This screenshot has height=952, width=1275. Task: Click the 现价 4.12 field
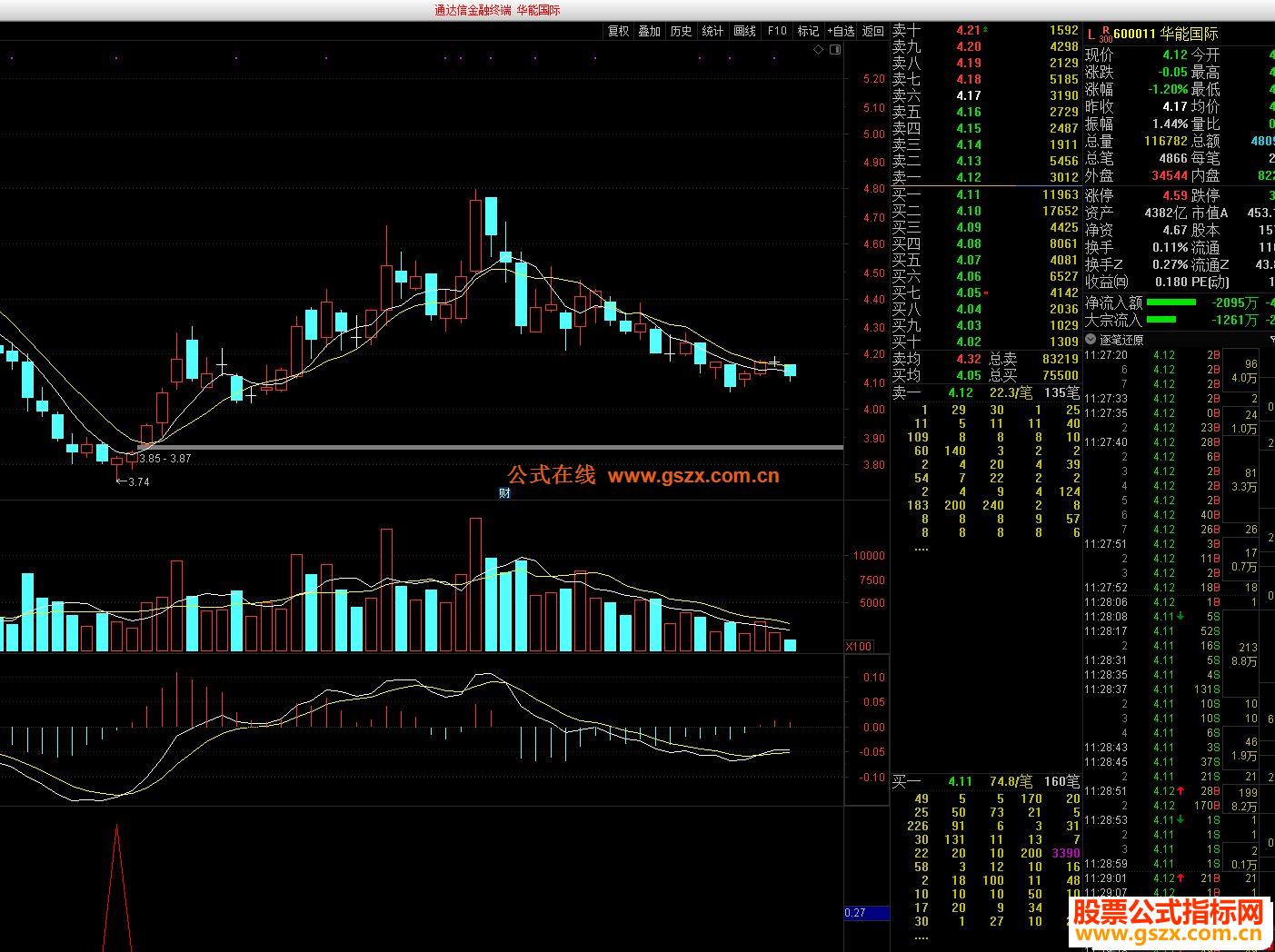(x=1137, y=55)
